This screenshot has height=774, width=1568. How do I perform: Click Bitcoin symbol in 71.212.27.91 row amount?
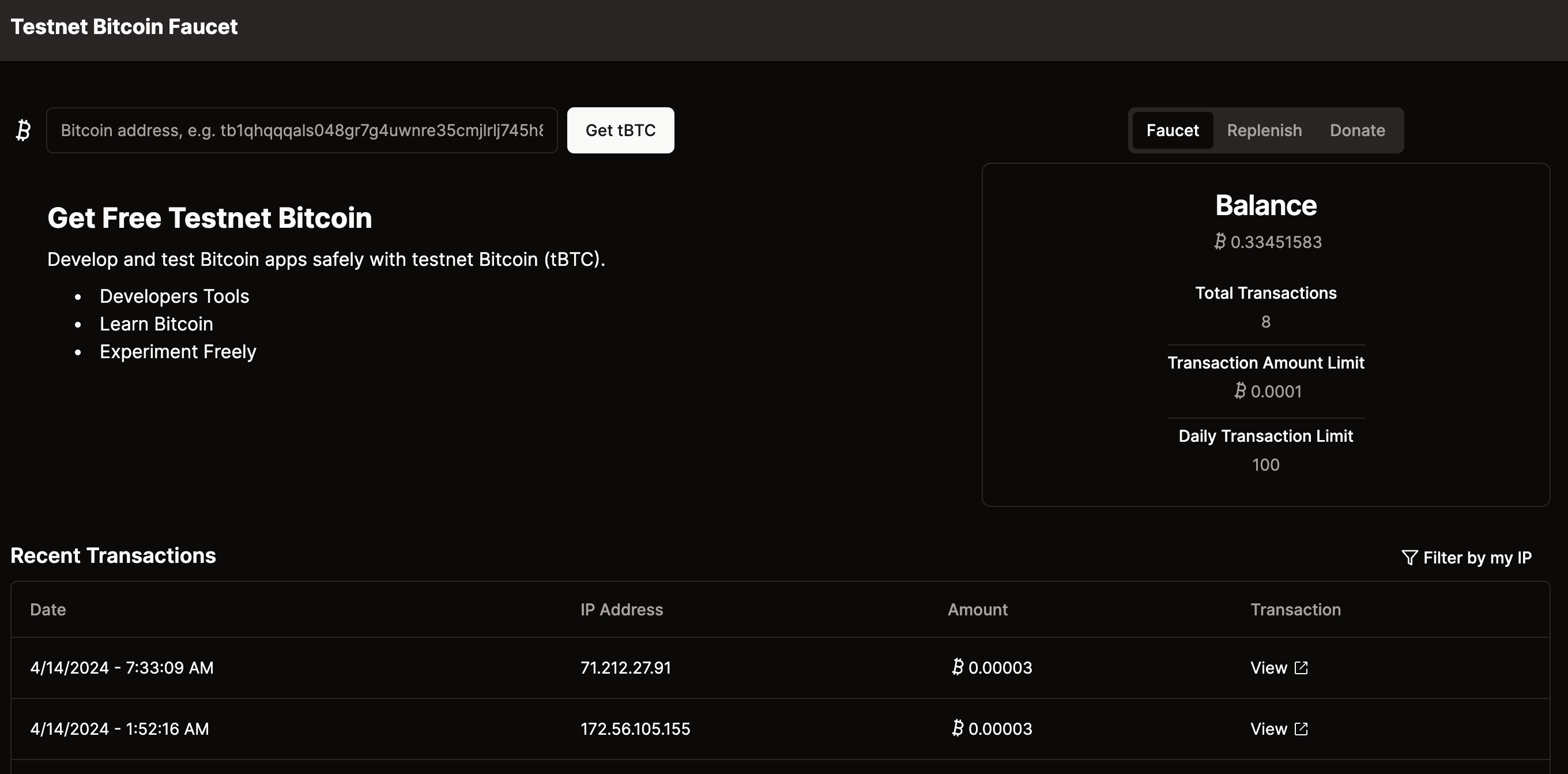(x=958, y=667)
